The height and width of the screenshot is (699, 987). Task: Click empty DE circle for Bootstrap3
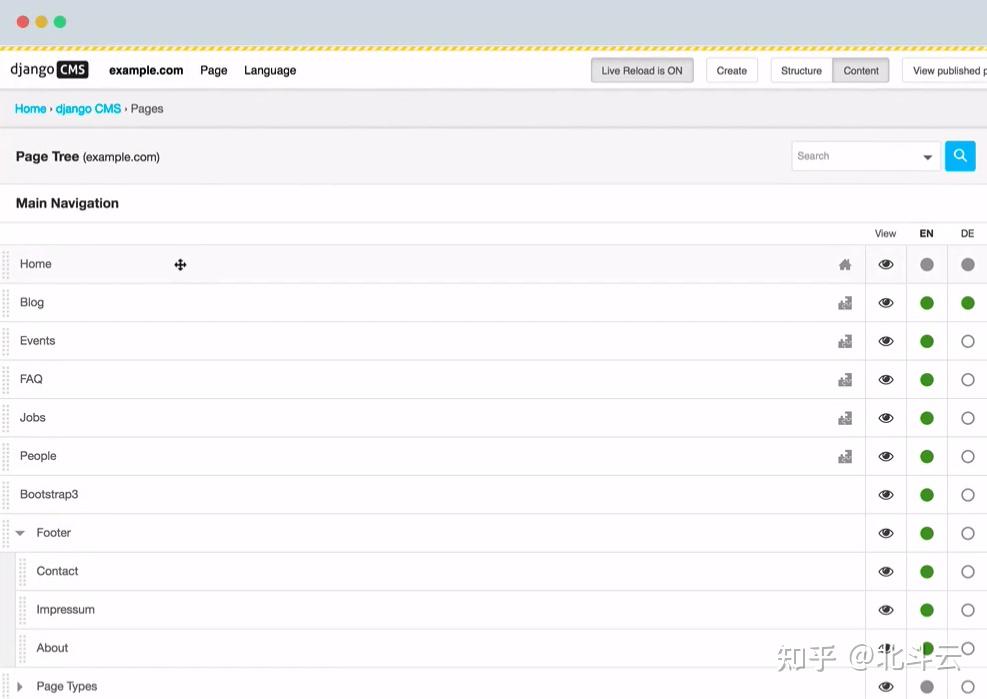click(x=967, y=495)
